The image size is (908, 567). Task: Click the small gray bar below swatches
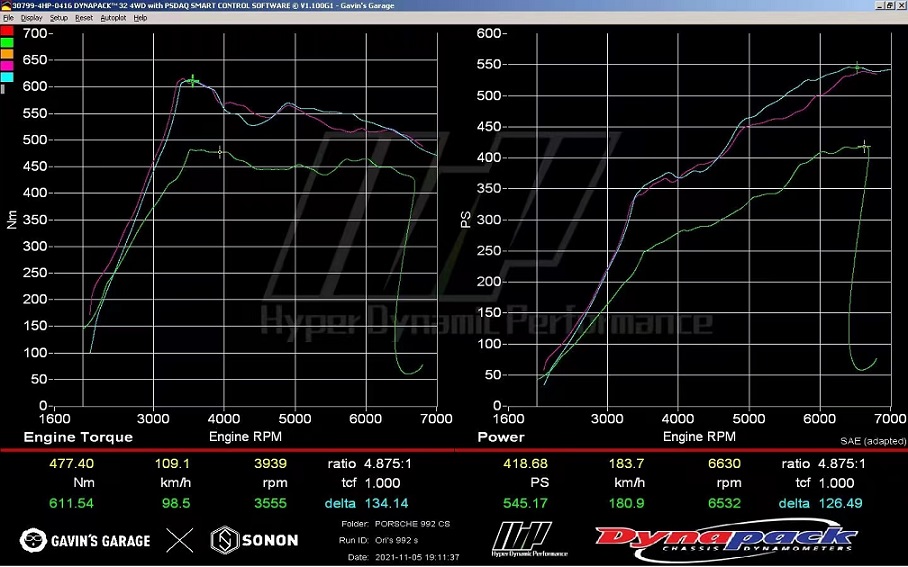pos(3,89)
